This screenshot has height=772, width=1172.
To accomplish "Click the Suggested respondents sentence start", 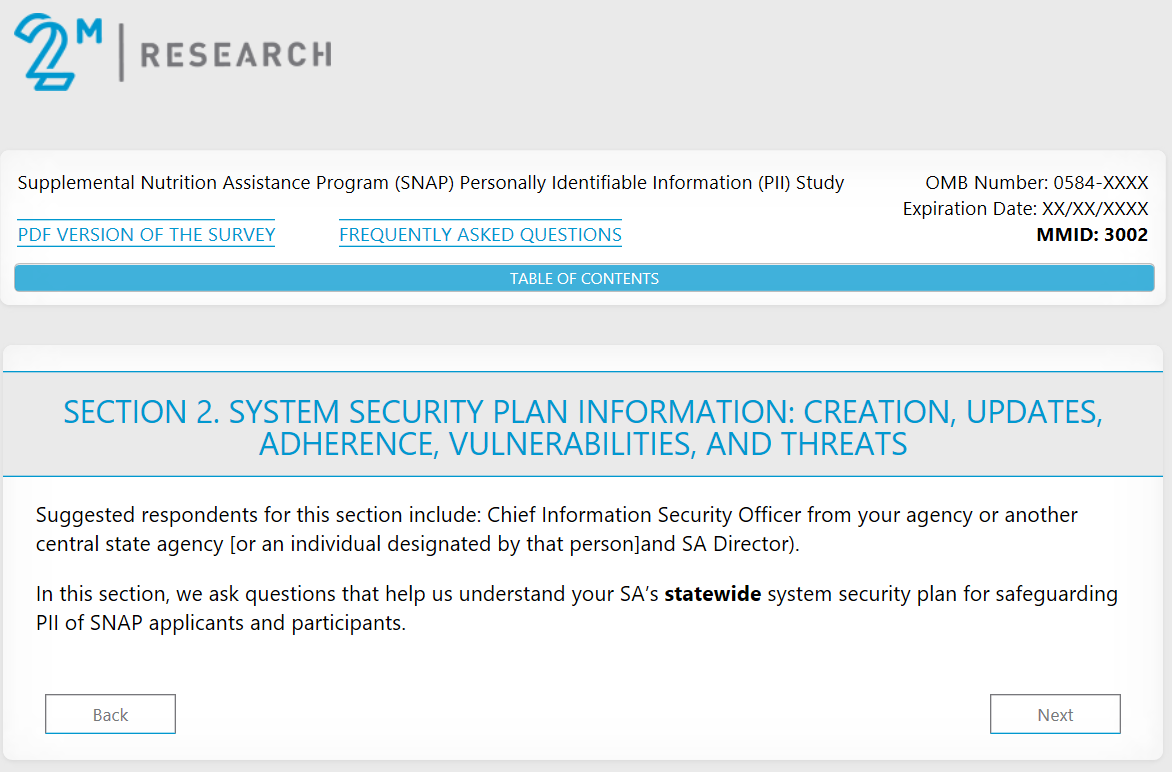I will pyautogui.click(x=130, y=515).
